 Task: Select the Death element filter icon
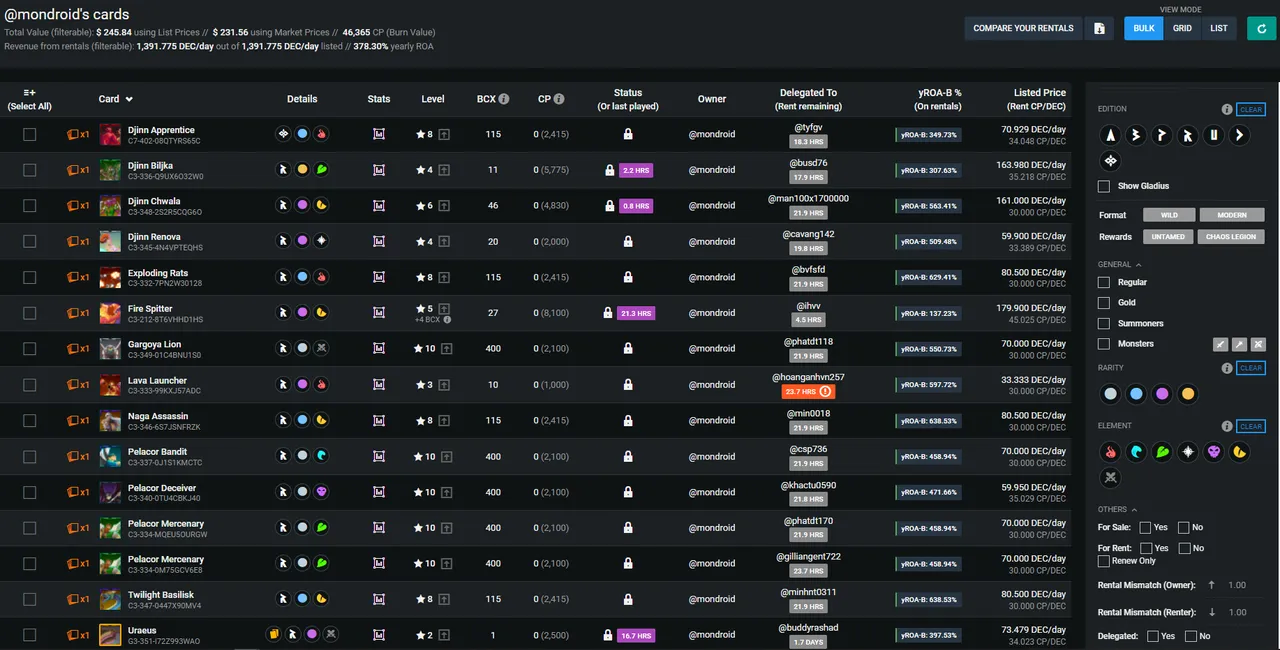click(1214, 453)
